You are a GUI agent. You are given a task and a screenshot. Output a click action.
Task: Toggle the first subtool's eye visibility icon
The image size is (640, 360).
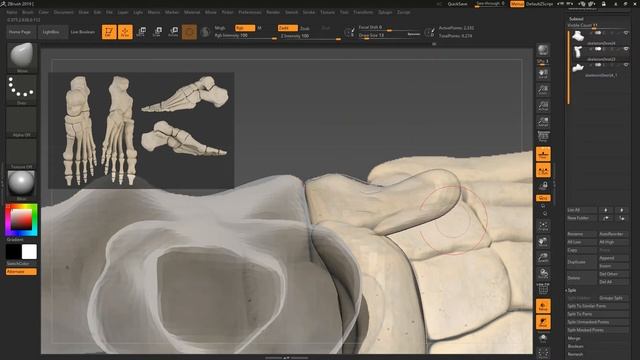626,33
